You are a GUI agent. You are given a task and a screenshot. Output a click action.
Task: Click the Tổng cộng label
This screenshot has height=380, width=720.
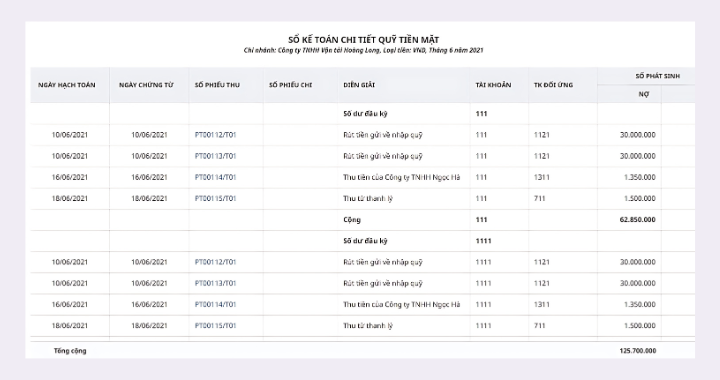[70, 351]
